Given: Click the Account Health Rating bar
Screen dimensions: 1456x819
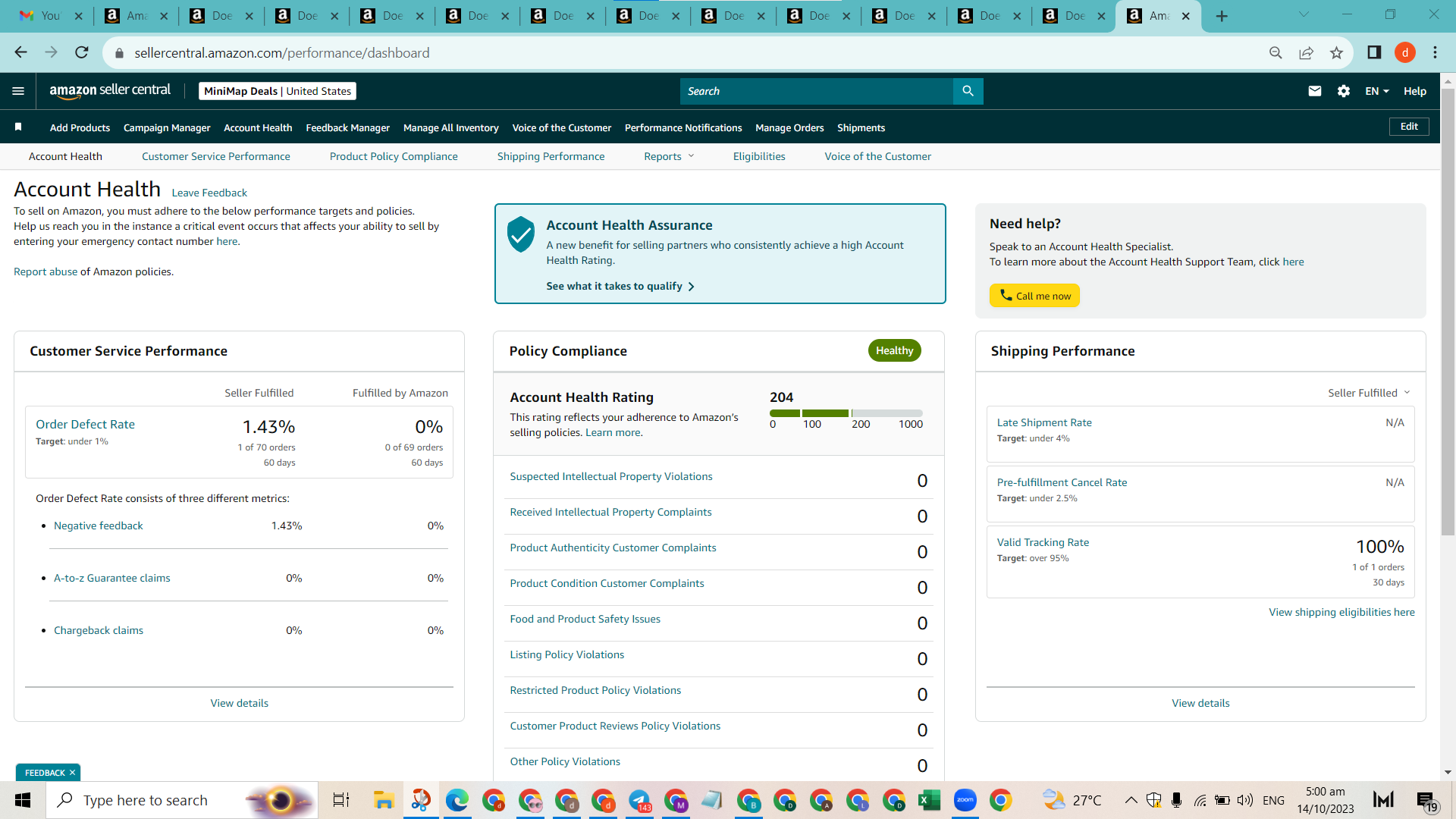Looking at the screenshot, I should click(846, 413).
